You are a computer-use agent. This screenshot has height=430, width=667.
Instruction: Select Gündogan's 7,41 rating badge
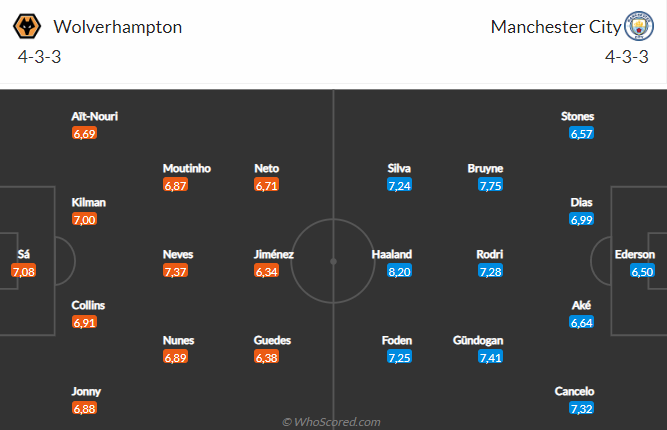(x=490, y=357)
